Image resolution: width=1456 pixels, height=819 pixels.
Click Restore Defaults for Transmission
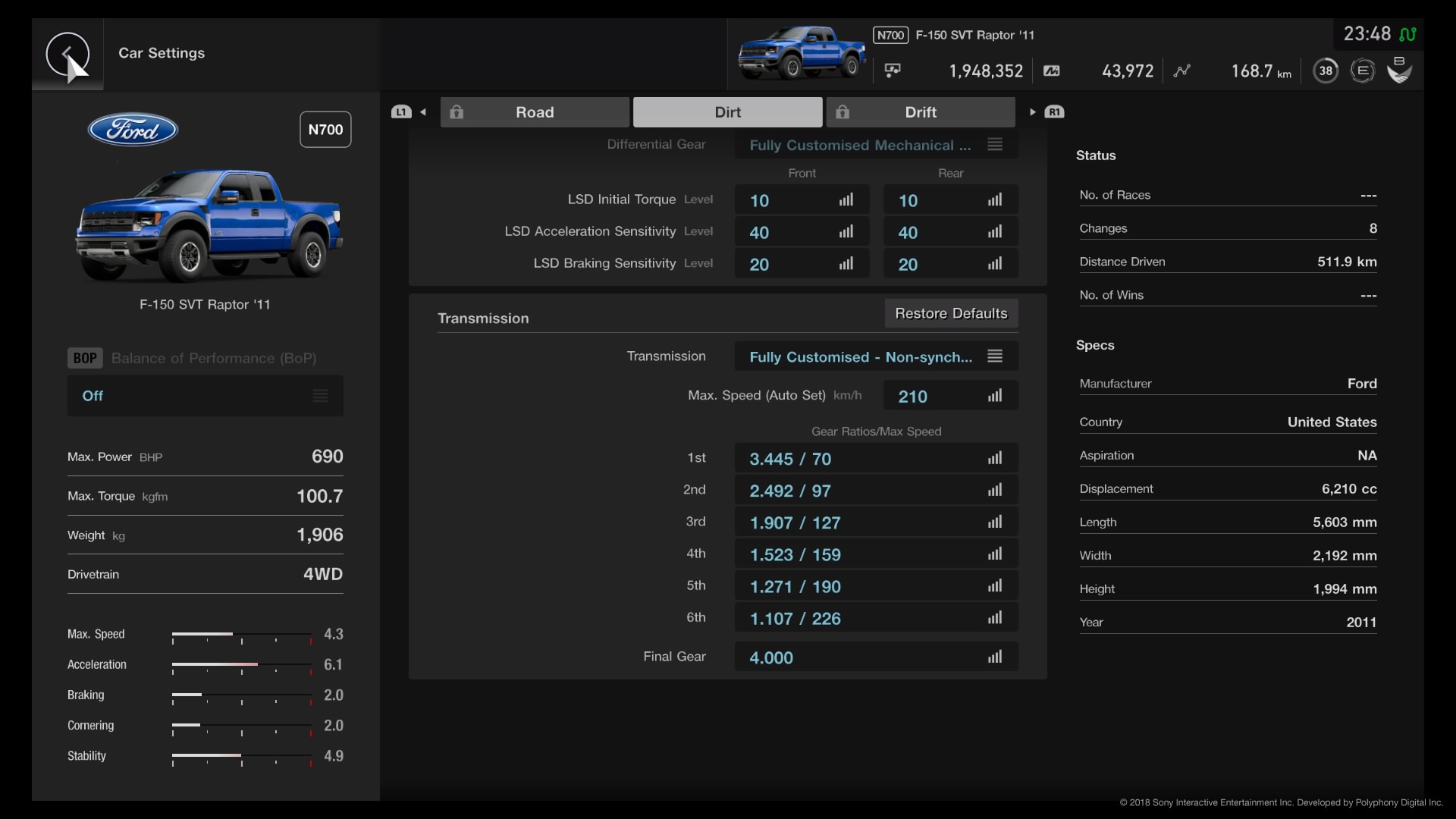(x=951, y=313)
